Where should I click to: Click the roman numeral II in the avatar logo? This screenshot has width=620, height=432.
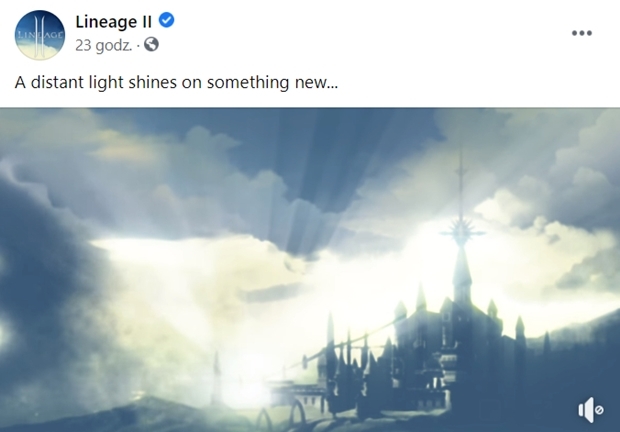coord(39,35)
